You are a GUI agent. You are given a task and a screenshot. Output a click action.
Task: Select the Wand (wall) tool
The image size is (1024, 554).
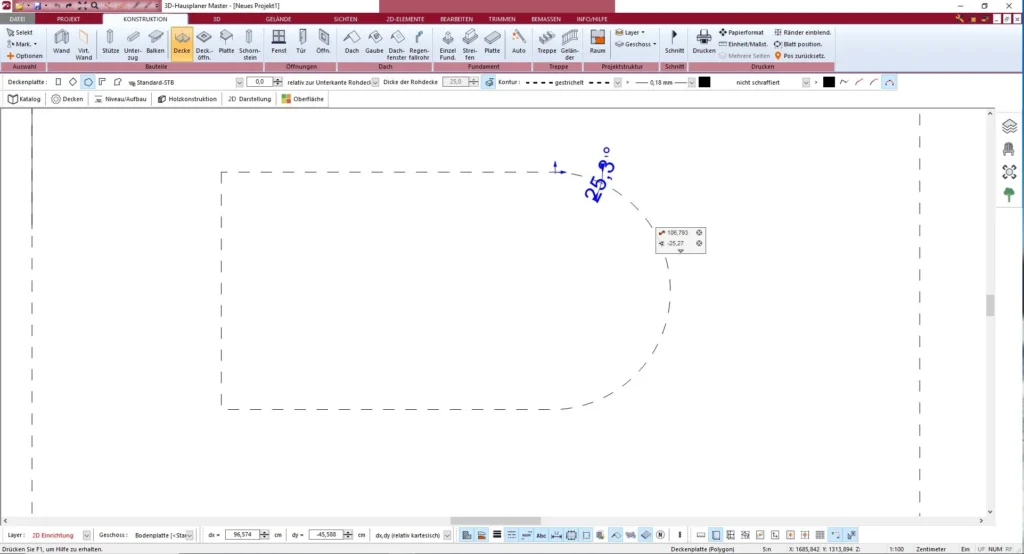[x=61, y=42]
